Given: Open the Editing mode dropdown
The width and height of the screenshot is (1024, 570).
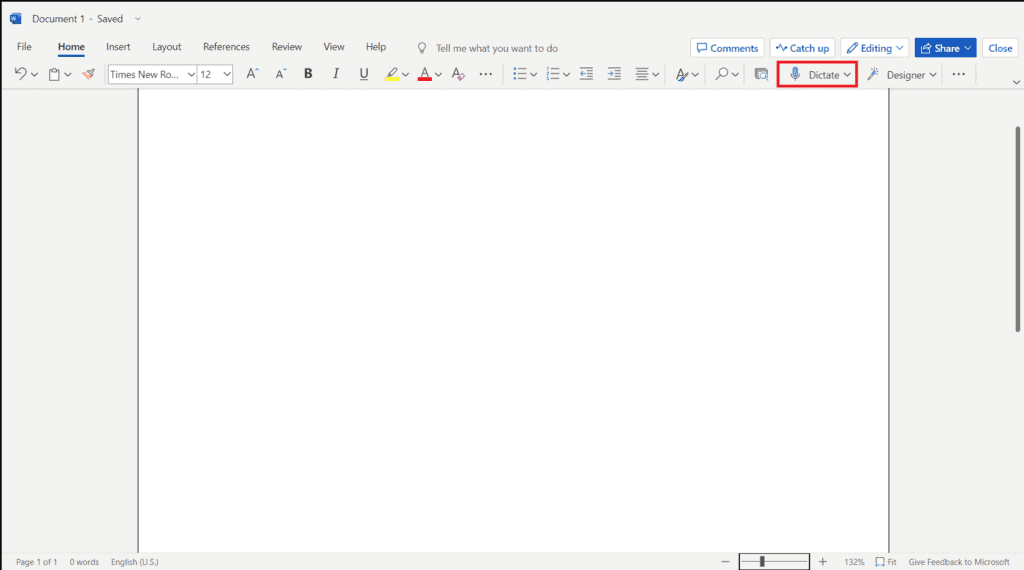Looking at the screenshot, I should click(x=875, y=48).
